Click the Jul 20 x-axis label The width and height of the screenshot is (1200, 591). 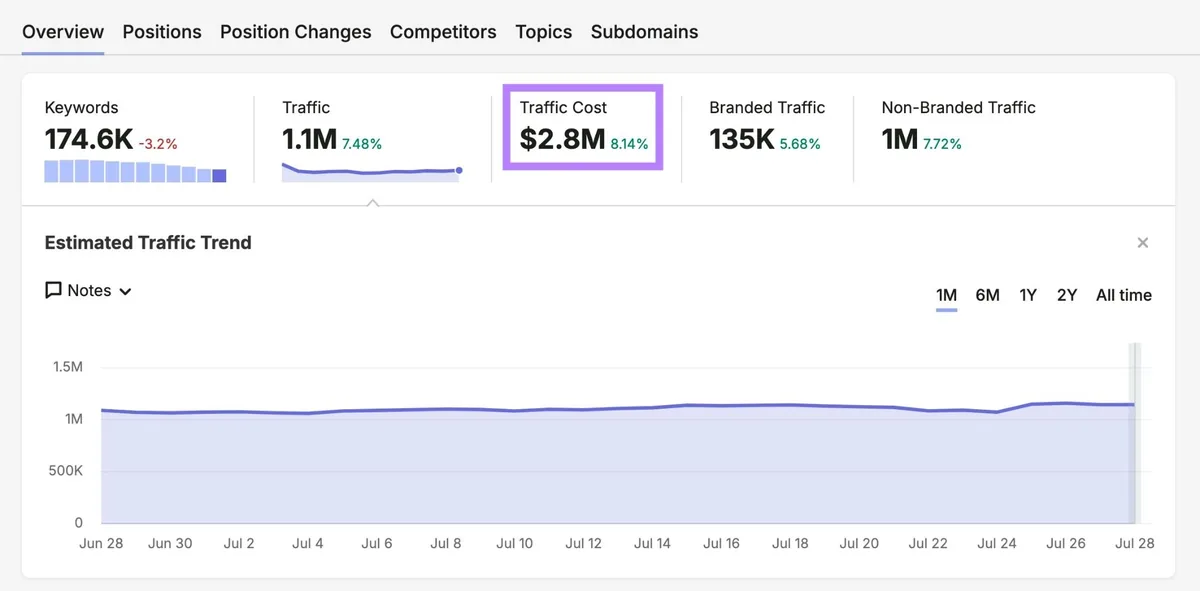859,544
